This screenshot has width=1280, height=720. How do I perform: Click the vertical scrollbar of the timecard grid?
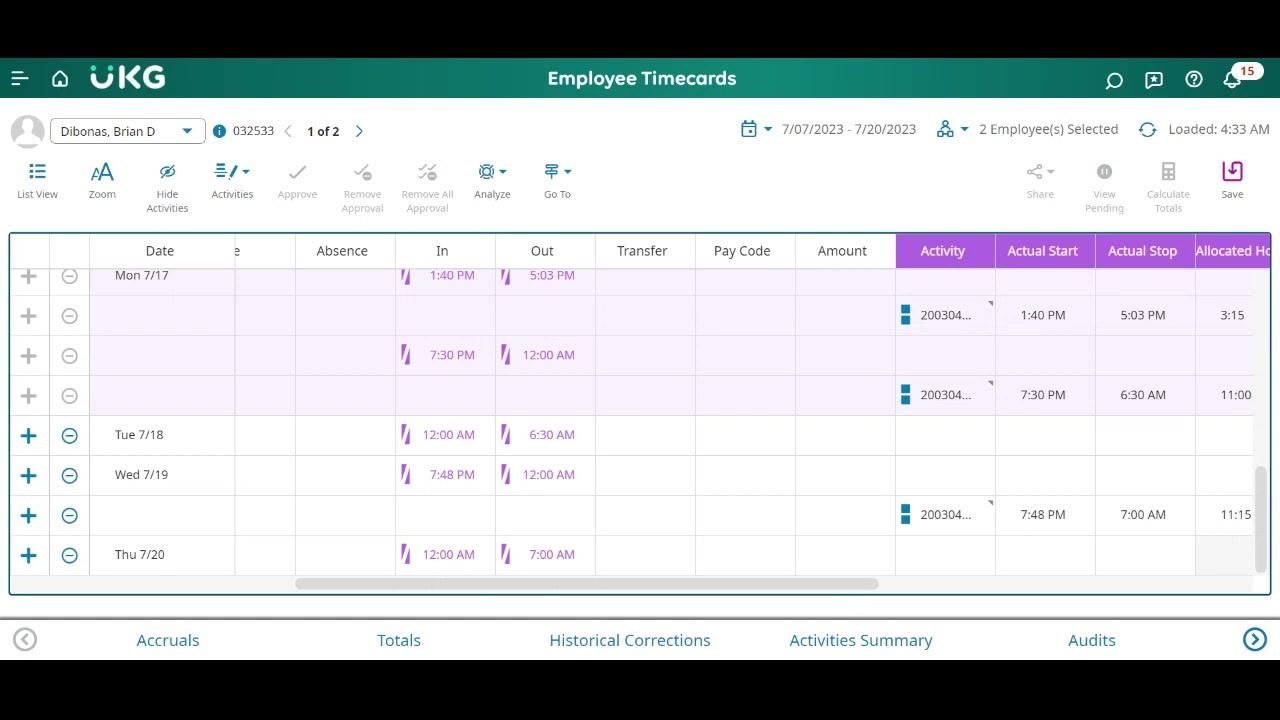(1261, 518)
